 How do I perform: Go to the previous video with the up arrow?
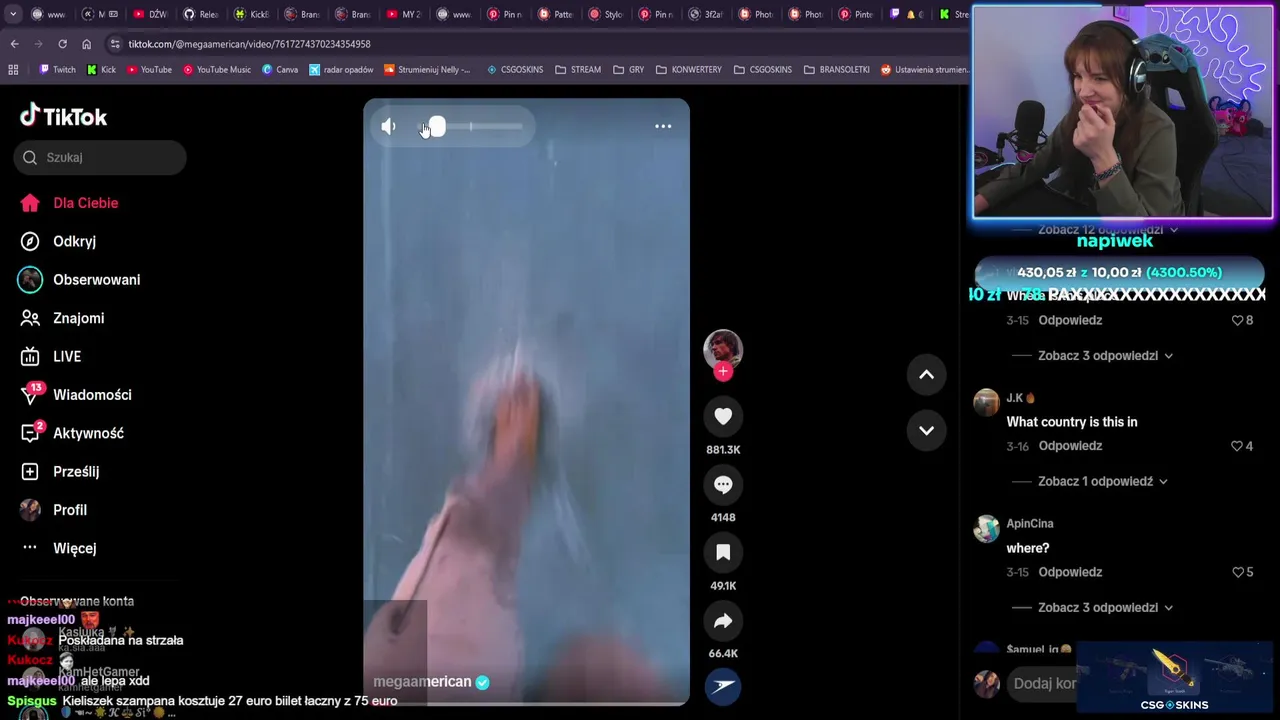tap(926, 374)
